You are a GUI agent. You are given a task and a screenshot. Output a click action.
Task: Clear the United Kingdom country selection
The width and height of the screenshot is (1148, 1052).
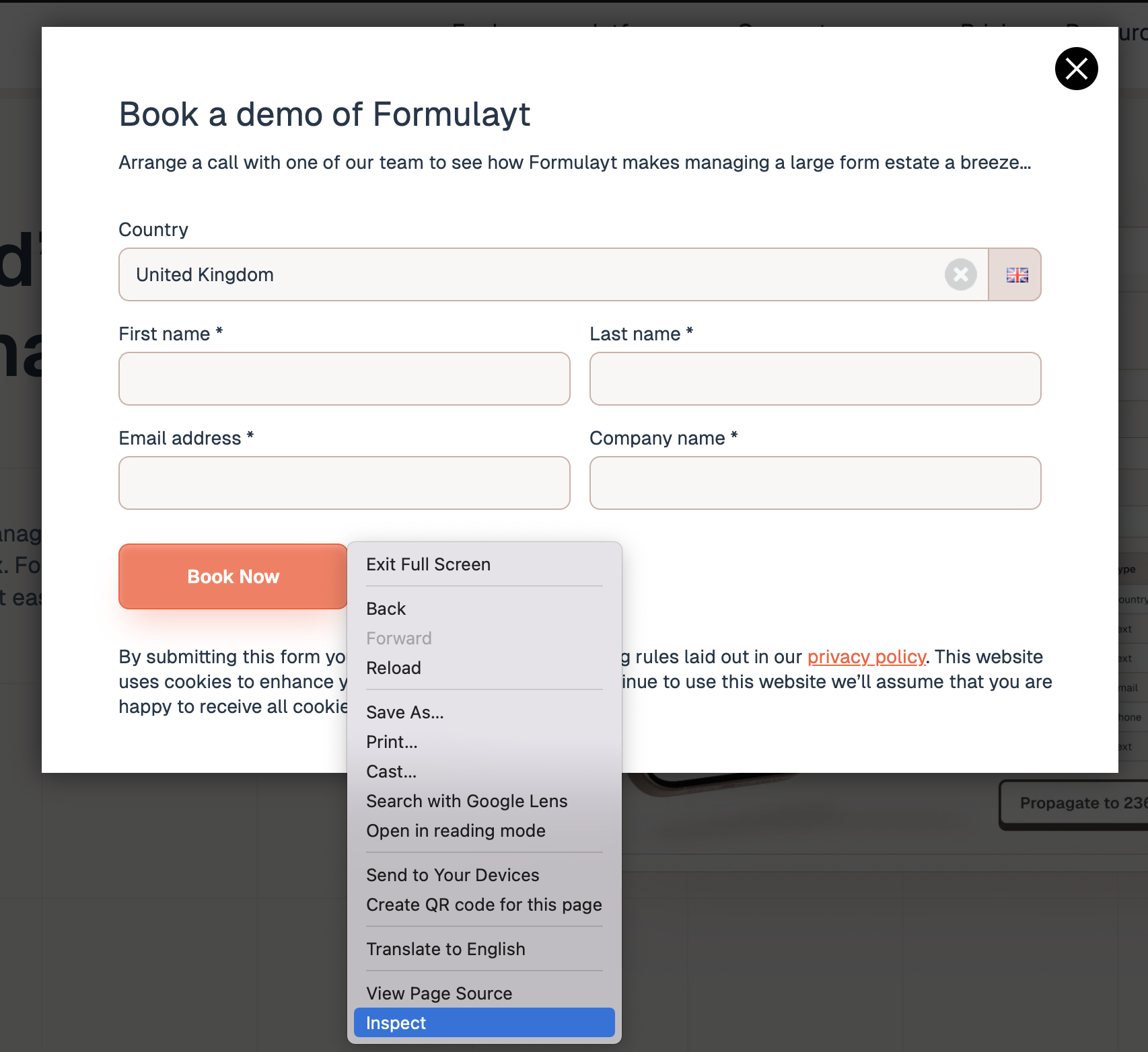click(960, 274)
